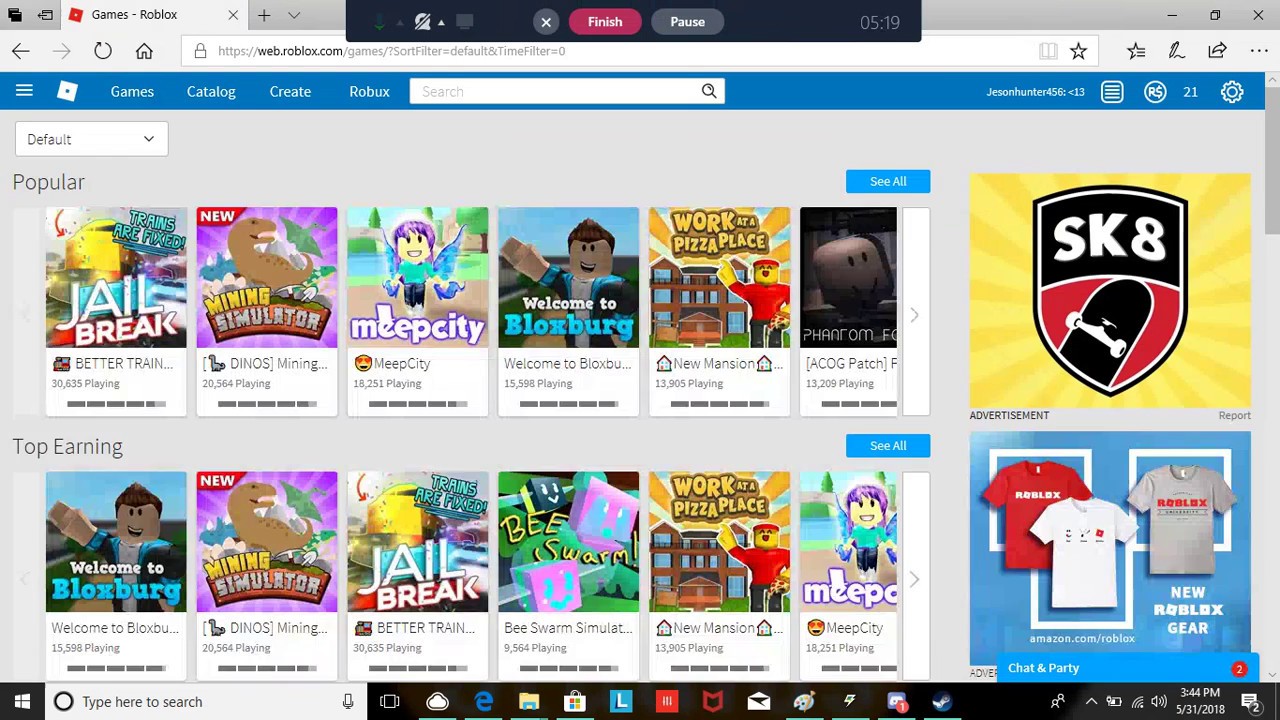The width and height of the screenshot is (1280, 720).
Task: Open the Roblox settings gear
Action: pyautogui.click(x=1232, y=92)
